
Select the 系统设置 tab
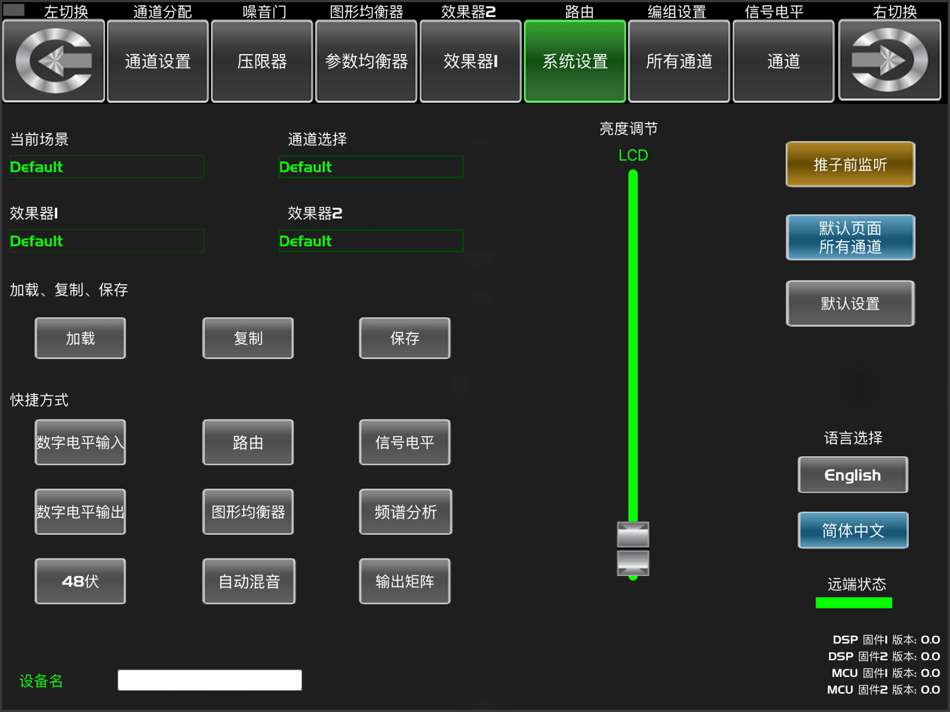pyautogui.click(x=574, y=61)
